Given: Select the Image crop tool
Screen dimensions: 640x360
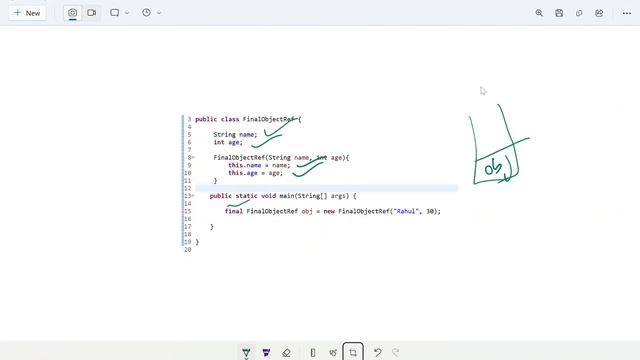Looking at the screenshot, I should (353, 352).
